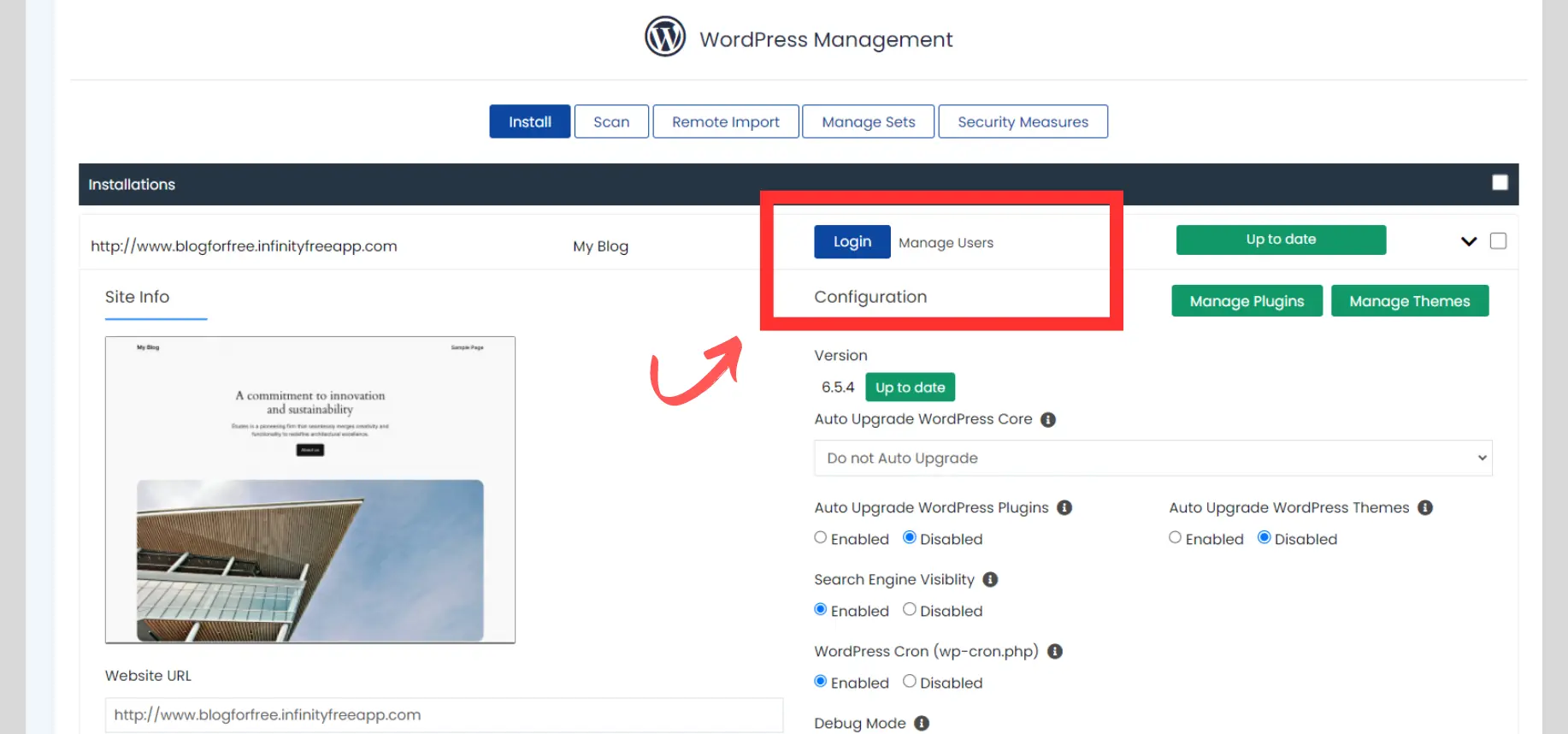Open the Remote Import tab
The width and height of the screenshot is (1568, 734).
coord(726,121)
